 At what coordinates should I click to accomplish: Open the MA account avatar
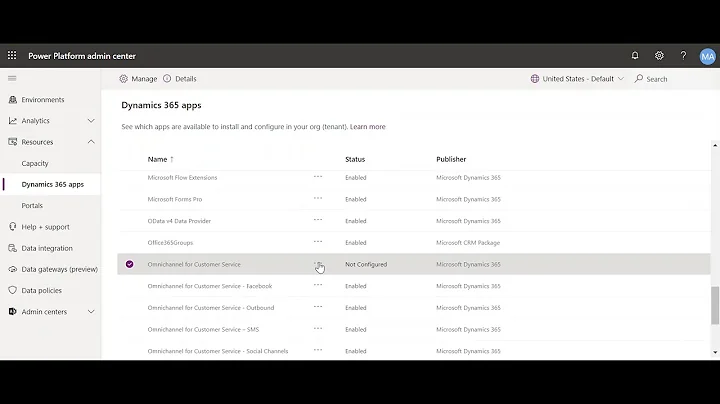(x=708, y=56)
